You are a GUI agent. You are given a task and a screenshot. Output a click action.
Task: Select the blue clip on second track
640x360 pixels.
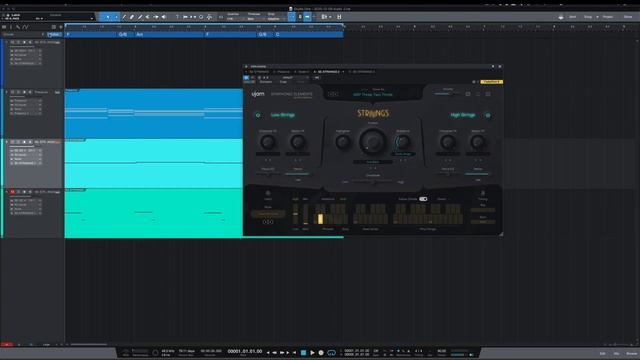point(154,113)
